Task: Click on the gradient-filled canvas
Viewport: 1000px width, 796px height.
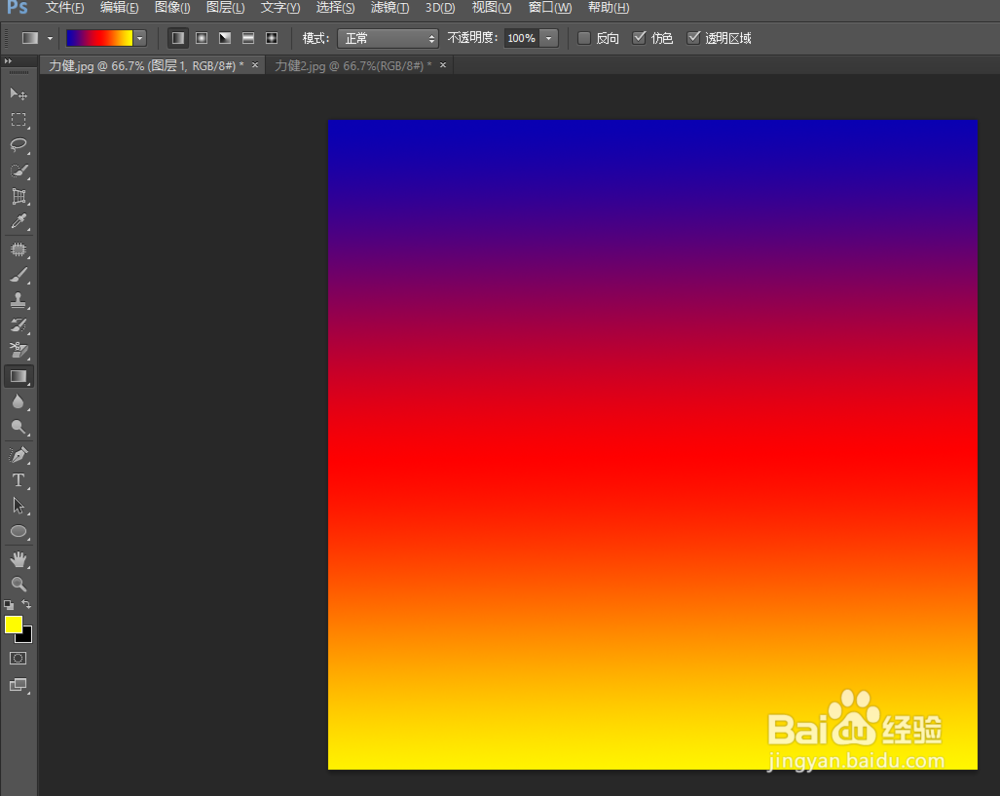Action: pyautogui.click(x=652, y=445)
